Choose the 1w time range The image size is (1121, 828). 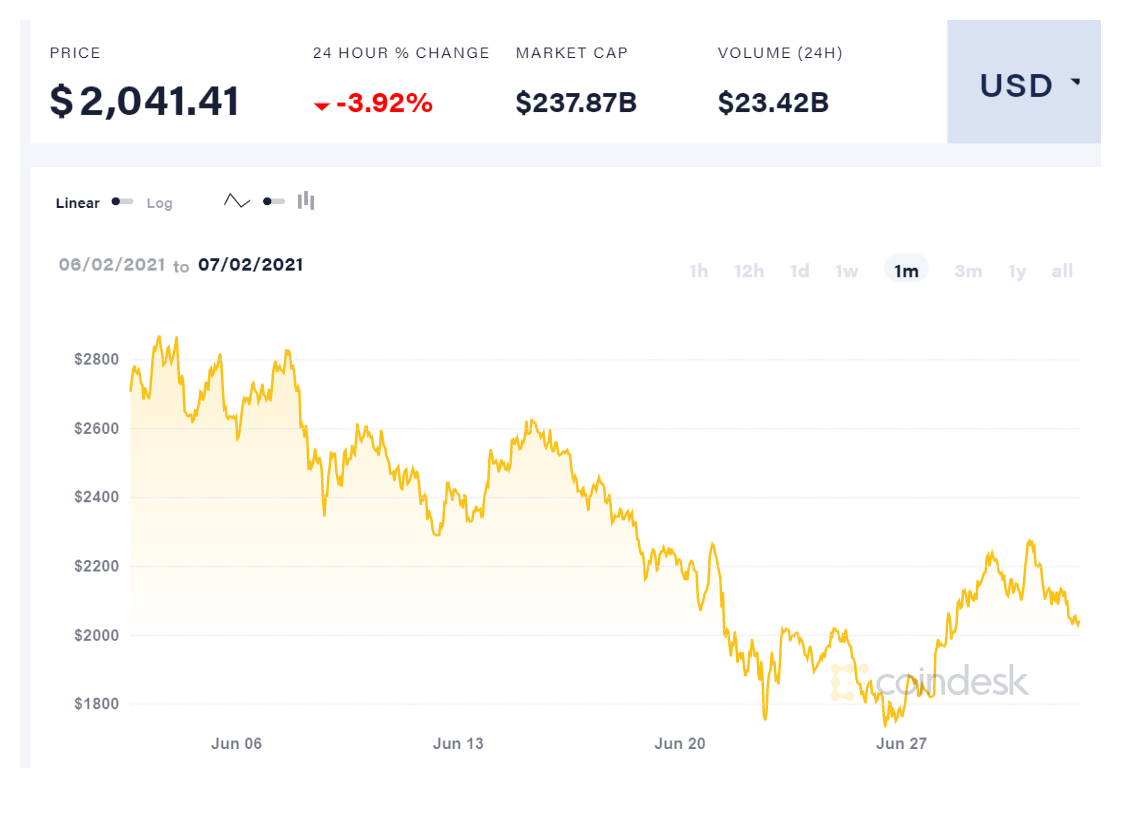[847, 271]
